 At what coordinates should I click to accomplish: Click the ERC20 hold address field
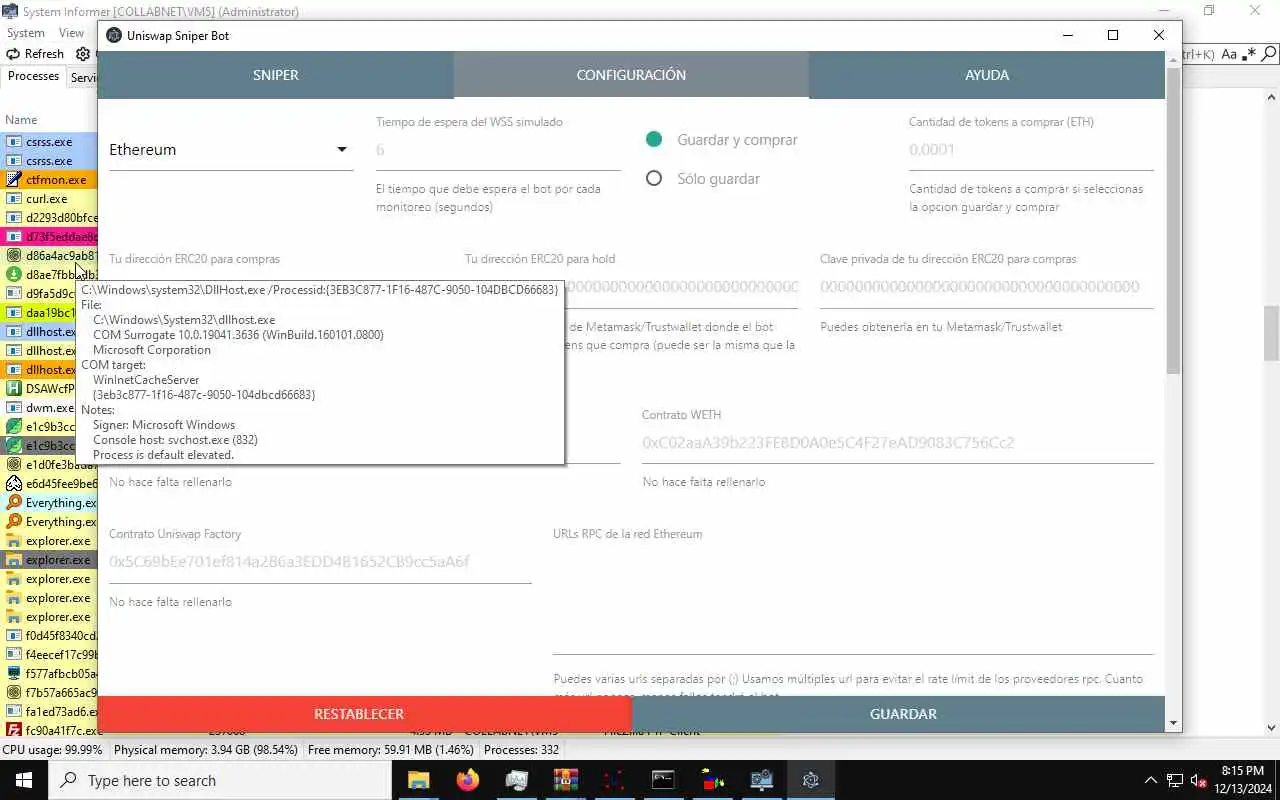(681, 287)
